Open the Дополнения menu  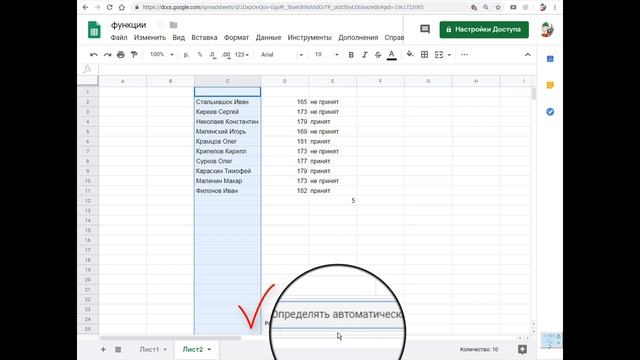(x=358, y=38)
